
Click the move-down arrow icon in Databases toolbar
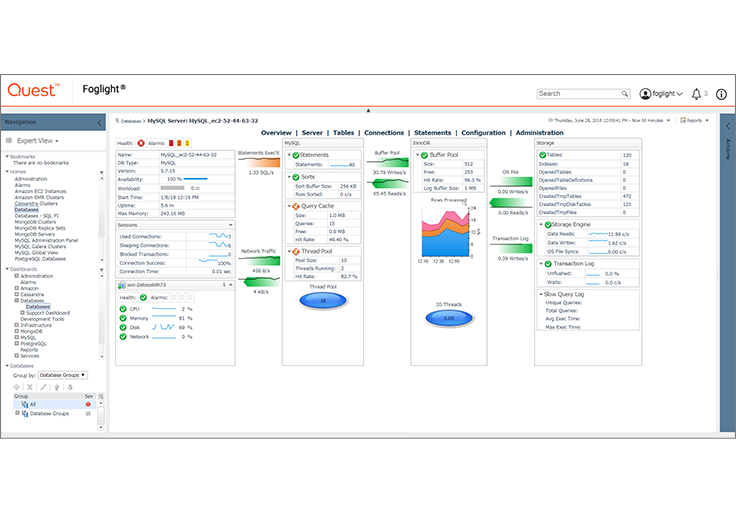70,387
